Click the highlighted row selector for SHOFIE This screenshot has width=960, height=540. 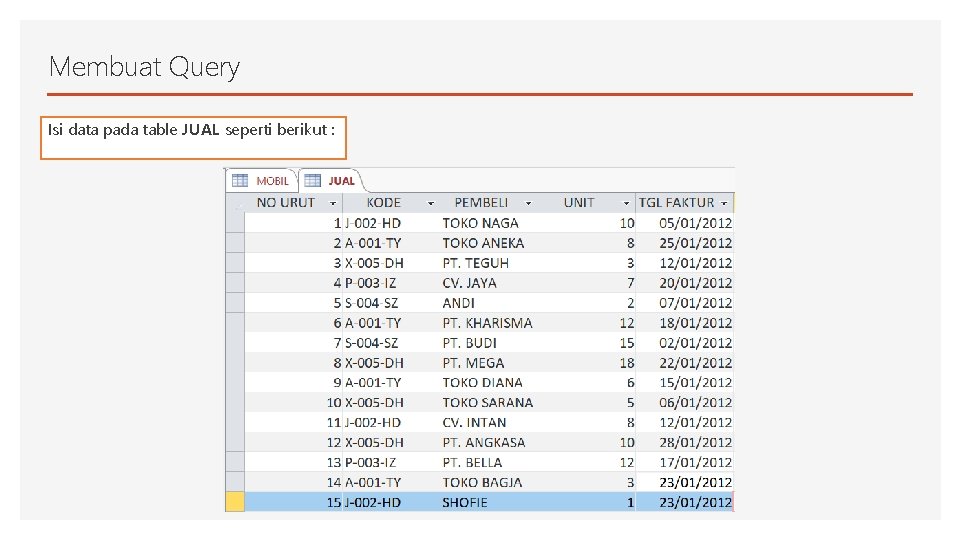[x=235, y=502]
